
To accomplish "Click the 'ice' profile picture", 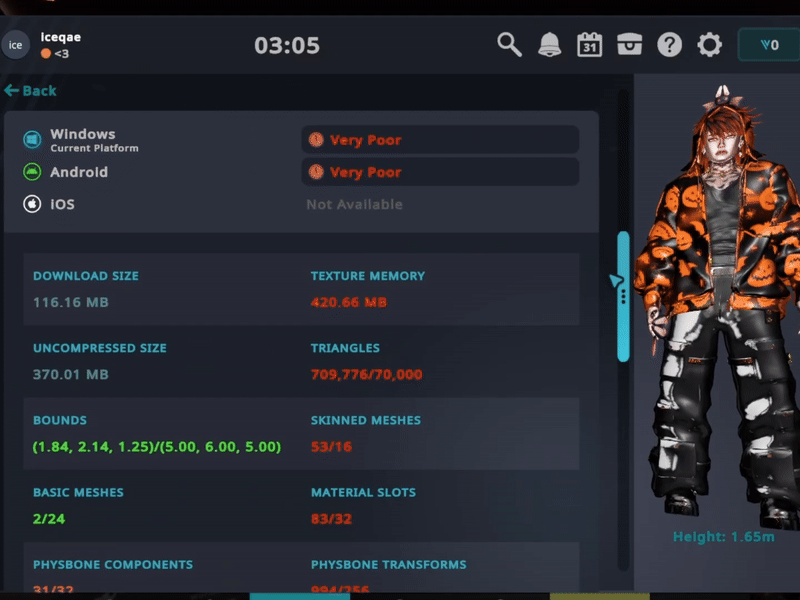I will (16, 45).
